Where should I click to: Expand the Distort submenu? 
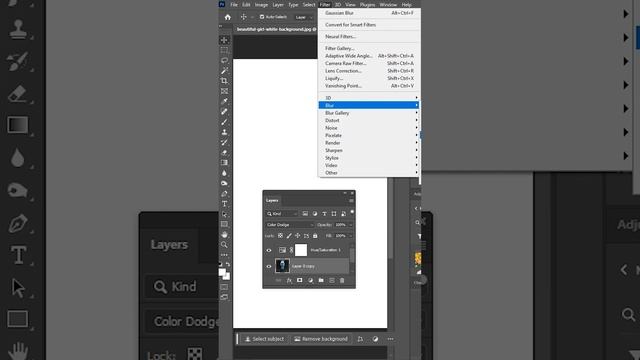pyautogui.click(x=369, y=120)
